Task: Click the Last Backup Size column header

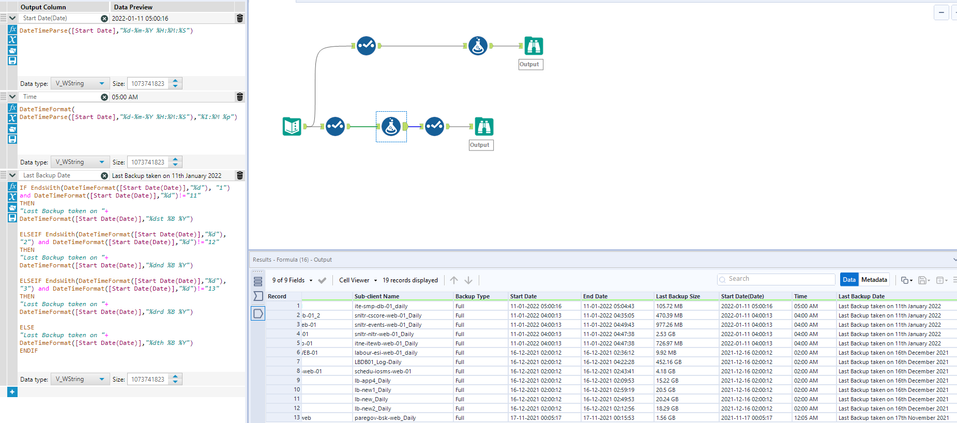Action: coord(678,296)
